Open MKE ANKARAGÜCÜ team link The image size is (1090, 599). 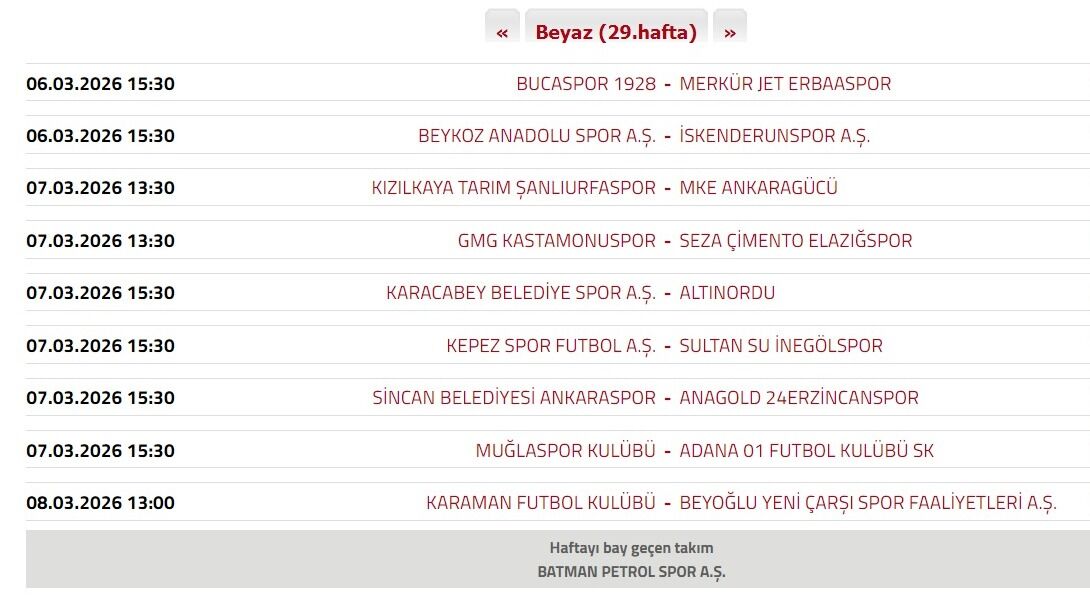tap(758, 188)
